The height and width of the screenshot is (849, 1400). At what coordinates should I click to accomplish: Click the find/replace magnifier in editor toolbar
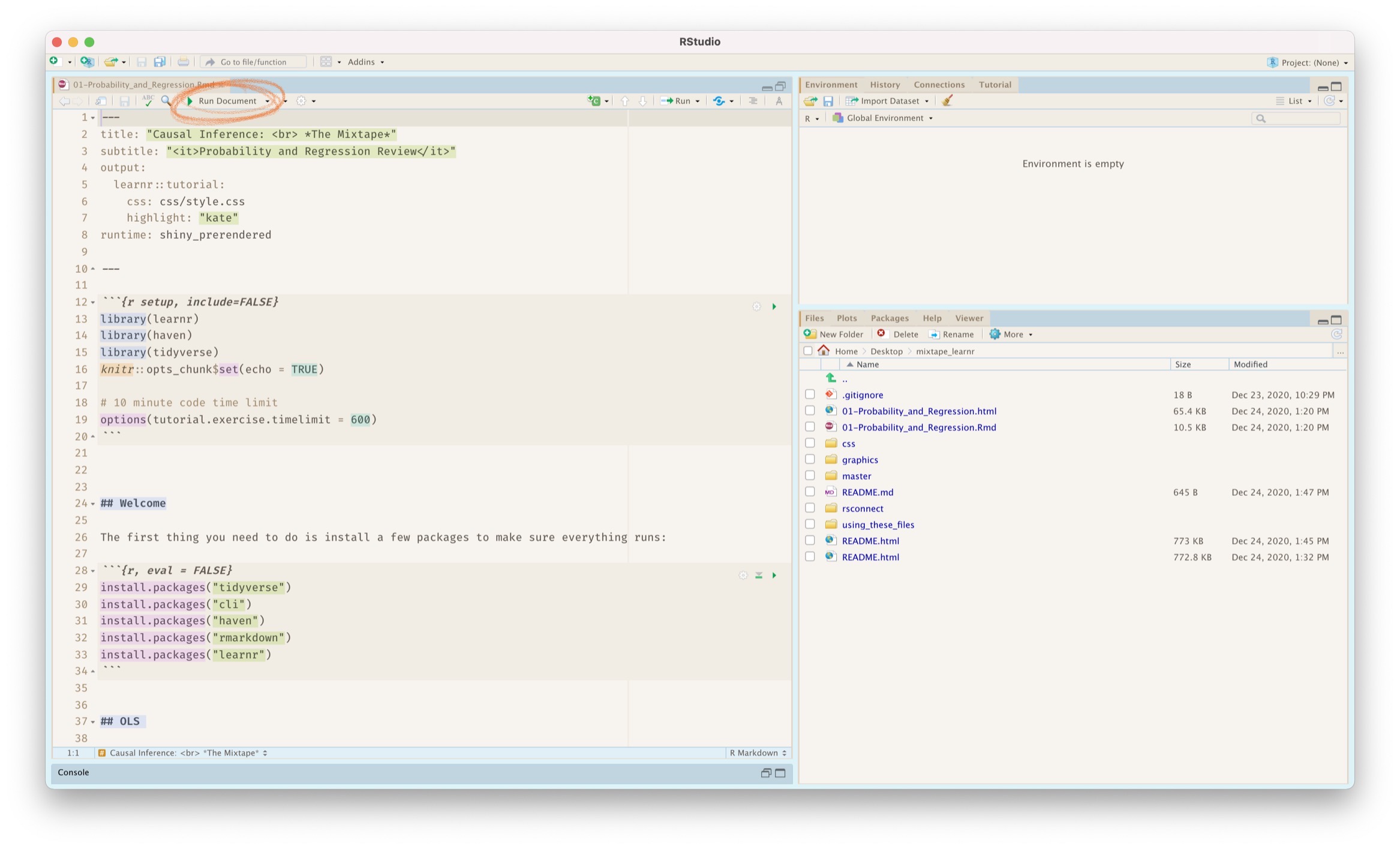point(166,101)
